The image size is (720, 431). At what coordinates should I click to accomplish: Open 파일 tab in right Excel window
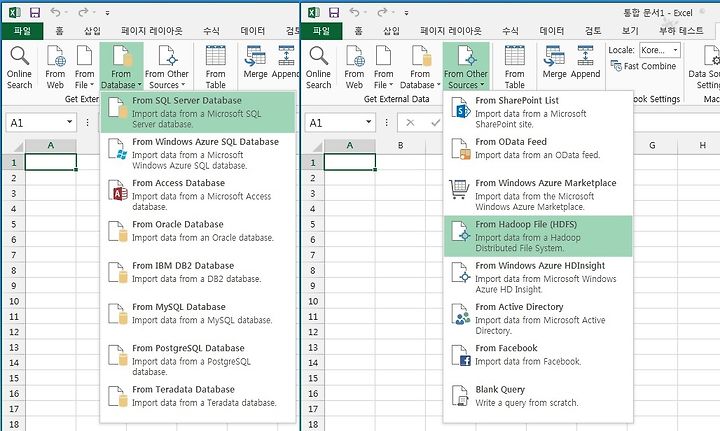tap(321, 31)
